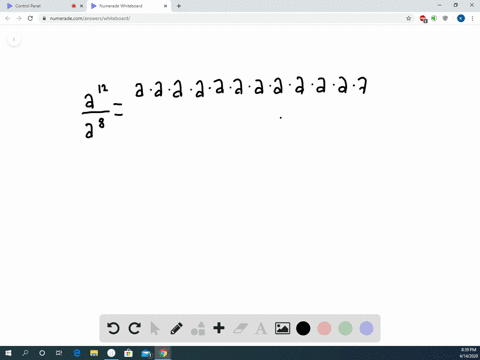This screenshot has height=360, width=480.
Task: Switch to the Control Panel tab
Action: 43,6
